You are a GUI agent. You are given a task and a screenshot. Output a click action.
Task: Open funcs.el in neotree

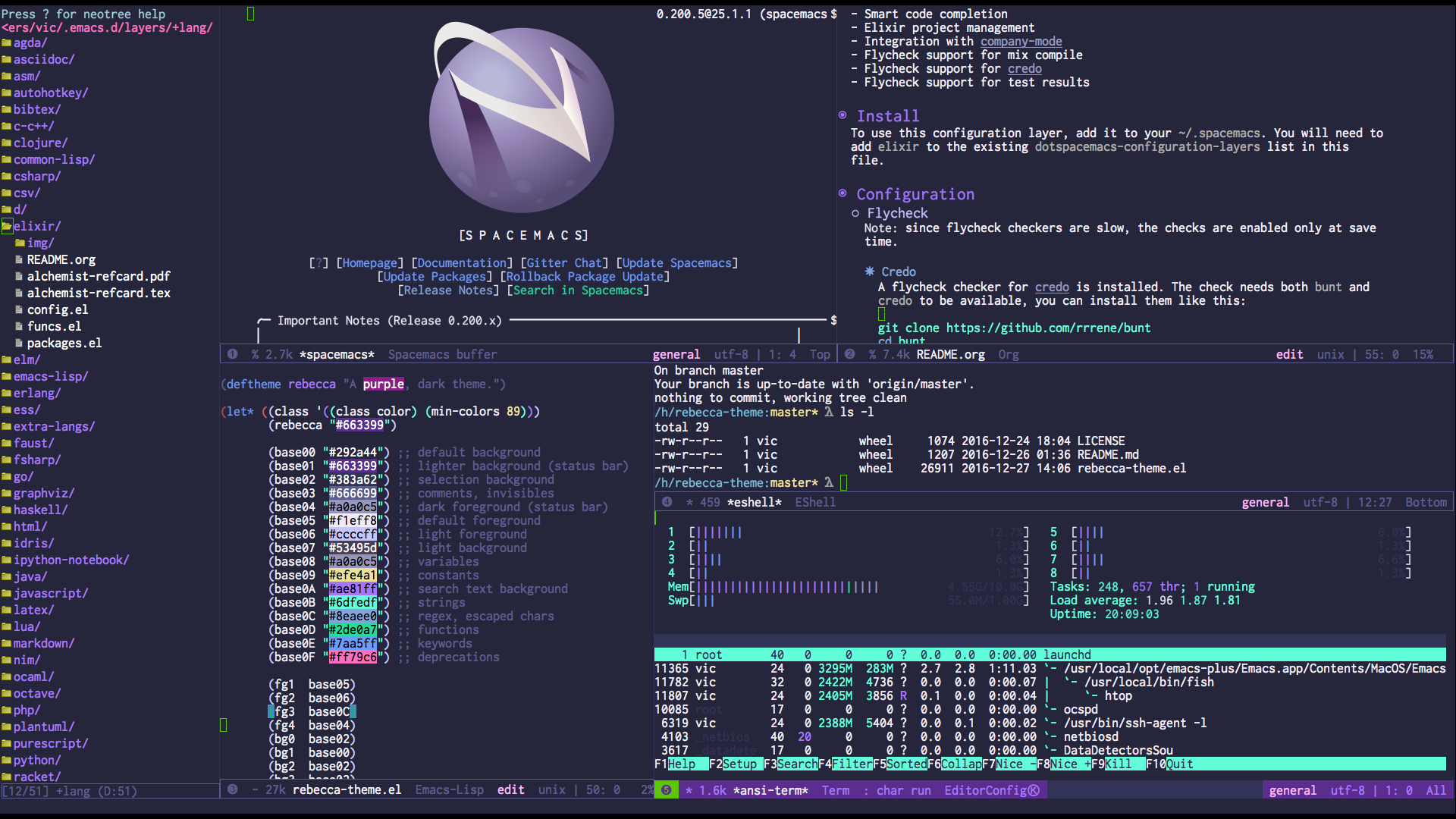pos(54,327)
